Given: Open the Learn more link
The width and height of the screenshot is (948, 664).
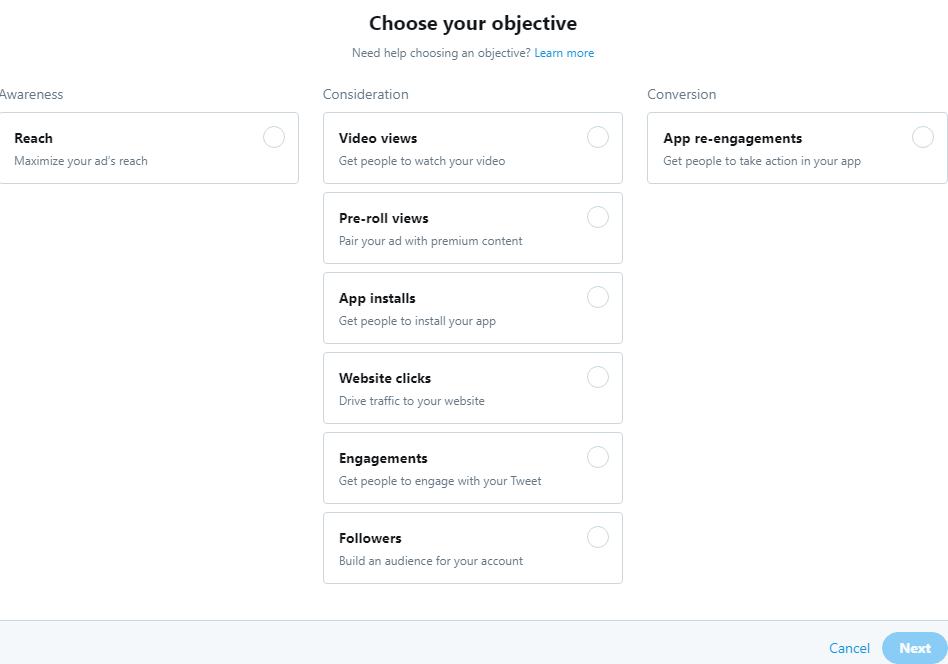Looking at the screenshot, I should tap(564, 53).
